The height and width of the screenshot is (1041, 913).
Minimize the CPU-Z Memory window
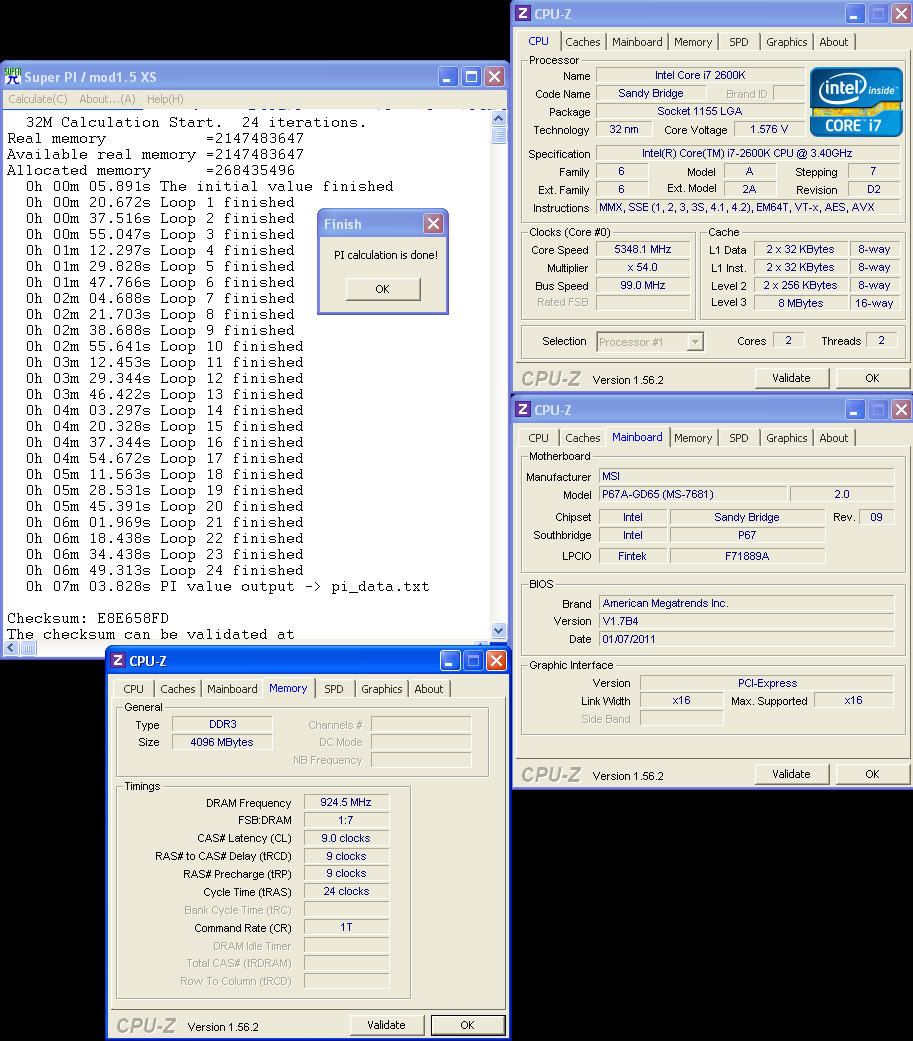[450, 661]
